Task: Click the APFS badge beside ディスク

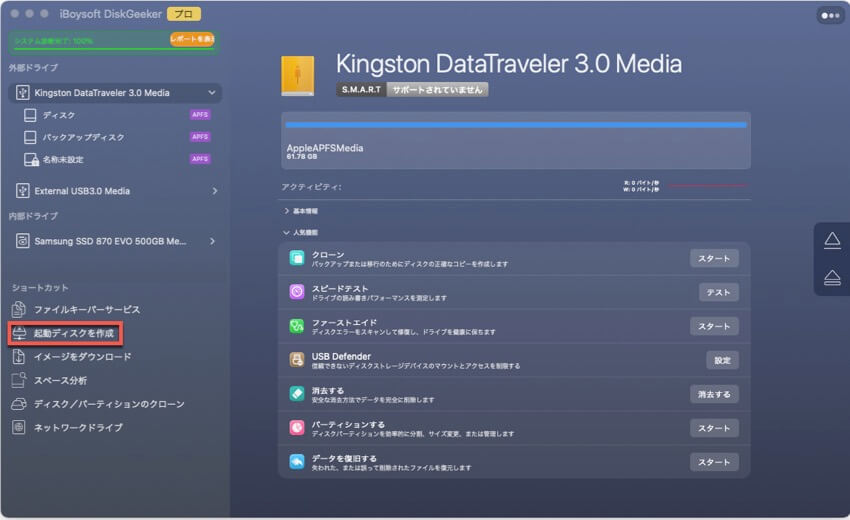Action: [x=200, y=115]
